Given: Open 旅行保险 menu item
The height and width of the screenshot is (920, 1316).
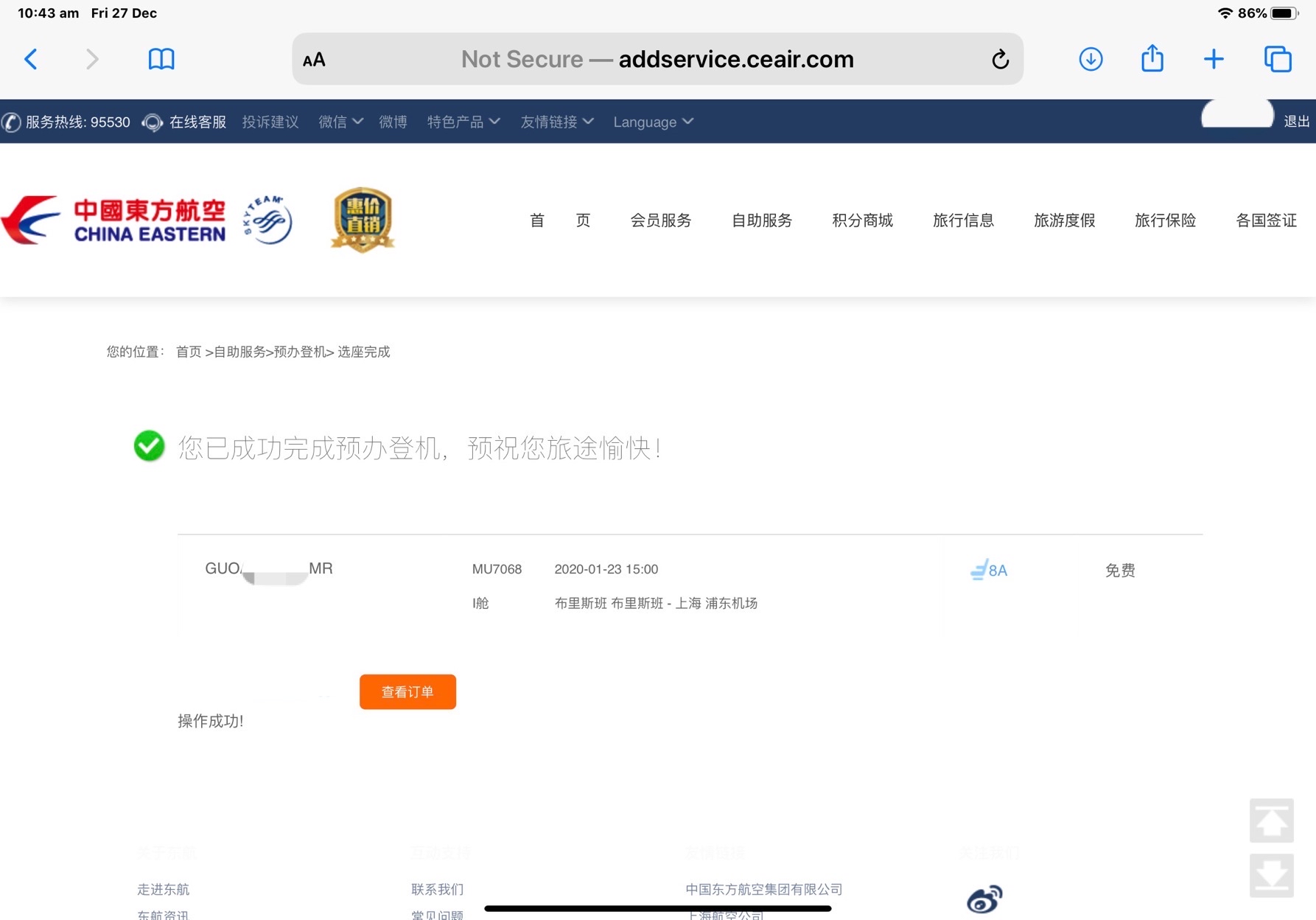Looking at the screenshot, I should click(1165, 220).
